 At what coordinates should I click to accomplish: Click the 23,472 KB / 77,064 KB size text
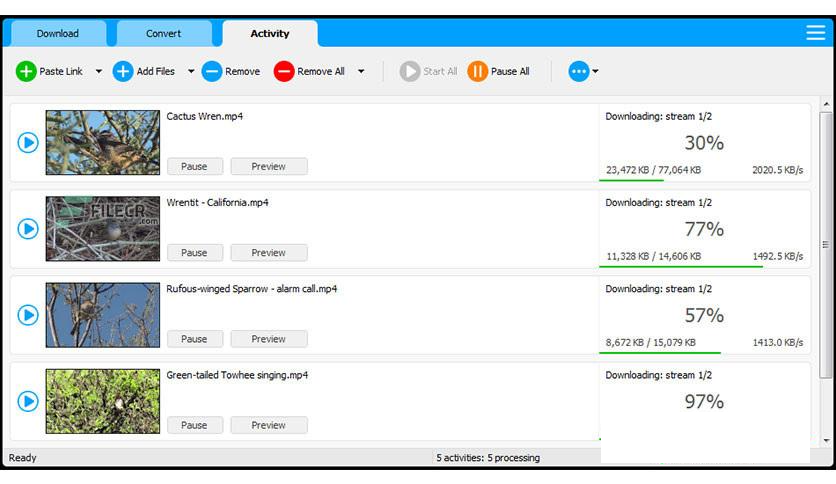pyautogui.click(x=654, y=170)
